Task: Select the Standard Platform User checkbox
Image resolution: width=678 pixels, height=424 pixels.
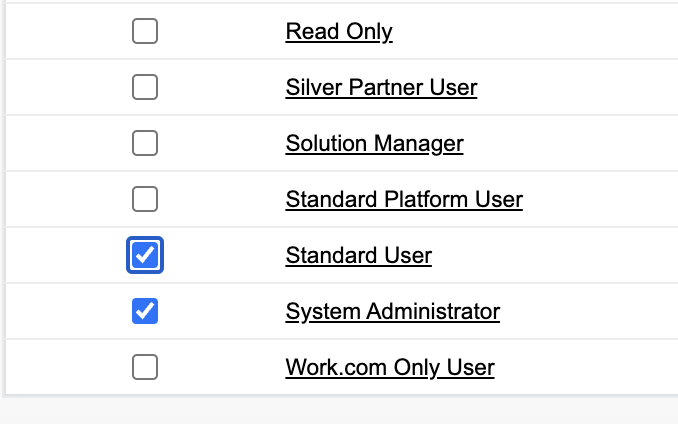Action: tap(145, 200)
